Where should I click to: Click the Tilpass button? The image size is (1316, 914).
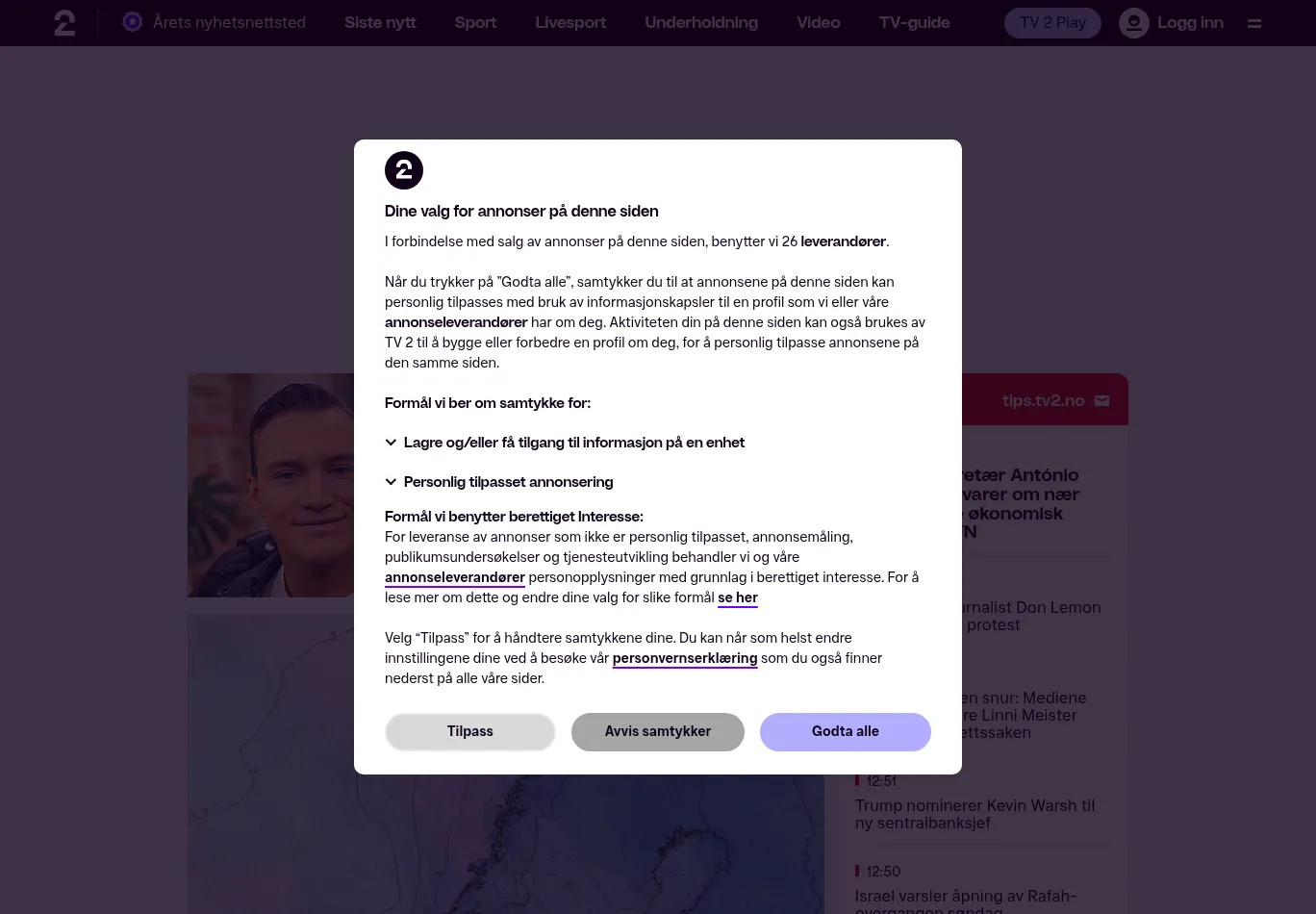pyautogui.click(x=470, y=731)
